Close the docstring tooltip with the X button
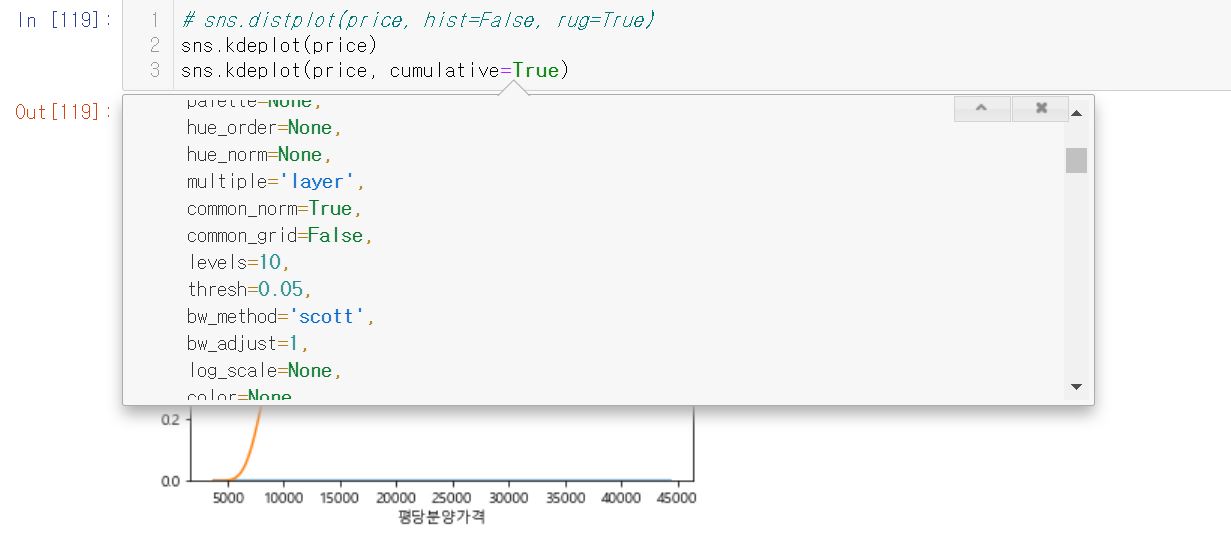The image size is (1231, 547). click(1040, 109)
